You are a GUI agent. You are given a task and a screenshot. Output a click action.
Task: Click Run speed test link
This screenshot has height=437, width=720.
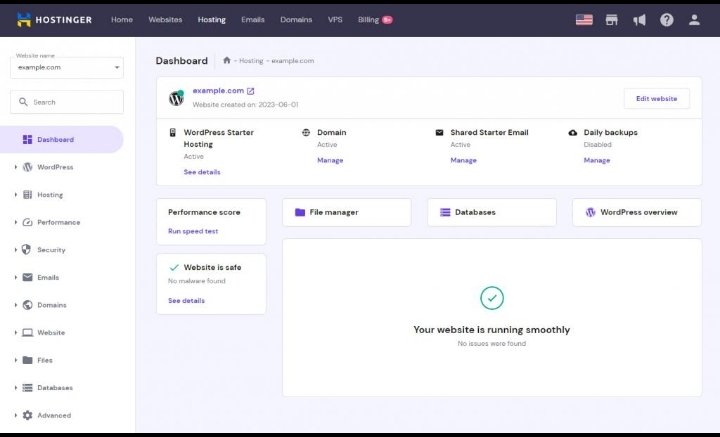tap(193, 231)
